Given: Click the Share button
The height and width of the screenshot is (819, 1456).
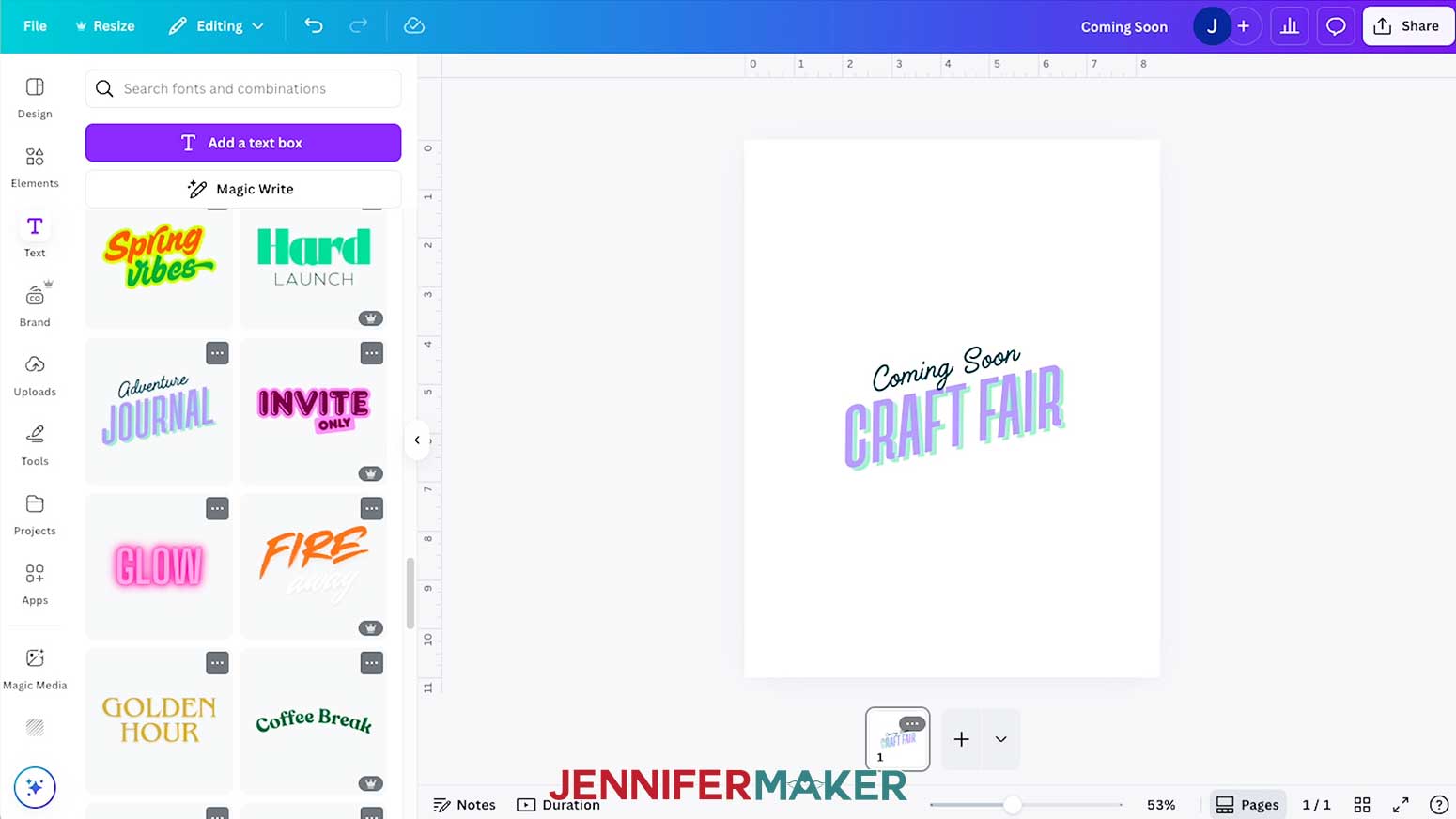Looking at the screenshot, I should tap(1408, 26).
